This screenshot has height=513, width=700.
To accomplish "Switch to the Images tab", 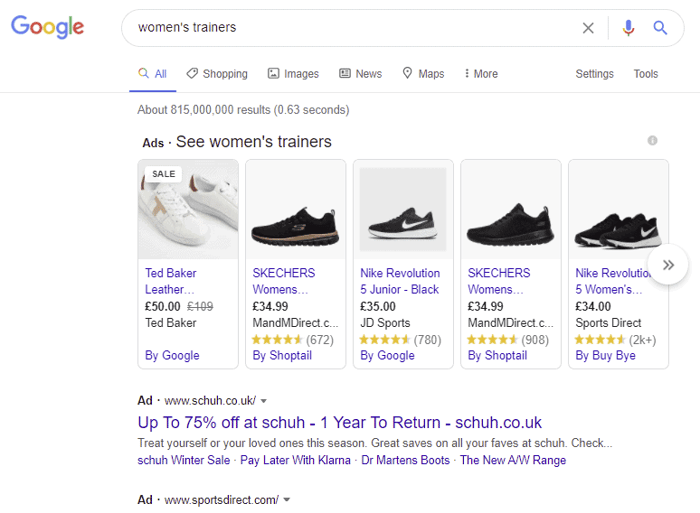I will tap(293, 74).
